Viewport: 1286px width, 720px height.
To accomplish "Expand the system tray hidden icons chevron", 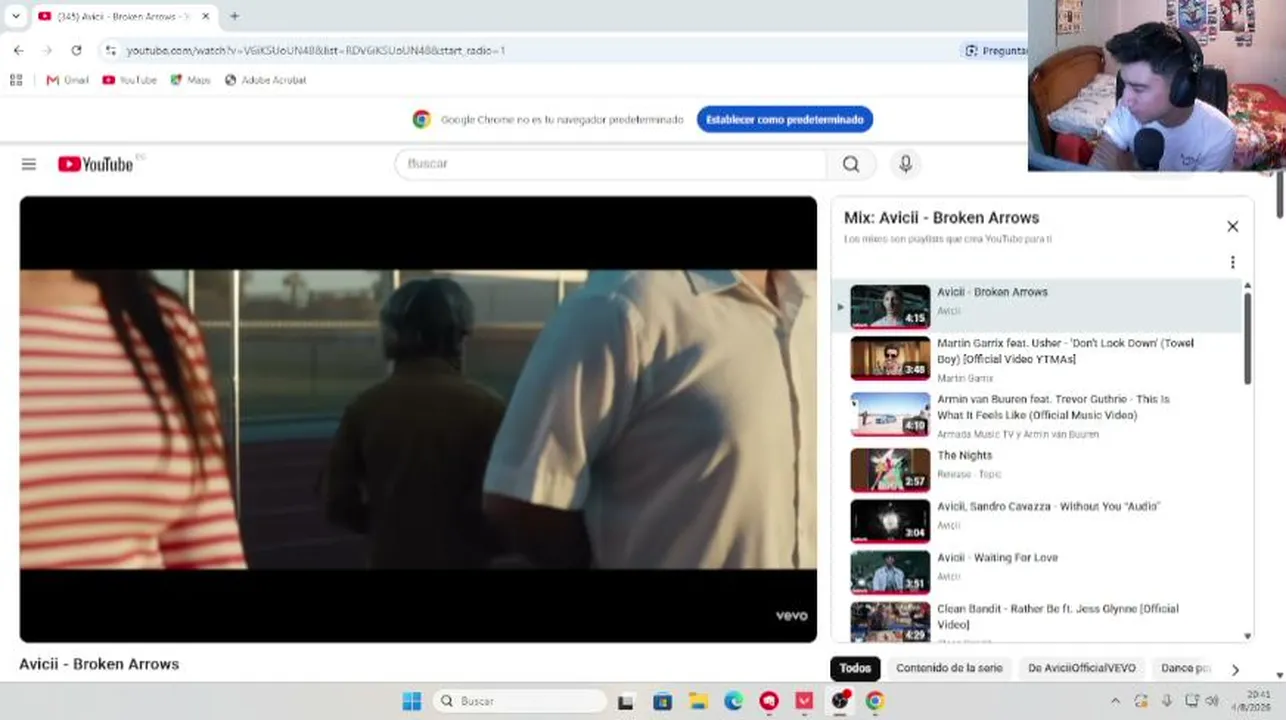I will pyautogui.click(x=1116, y=701).
